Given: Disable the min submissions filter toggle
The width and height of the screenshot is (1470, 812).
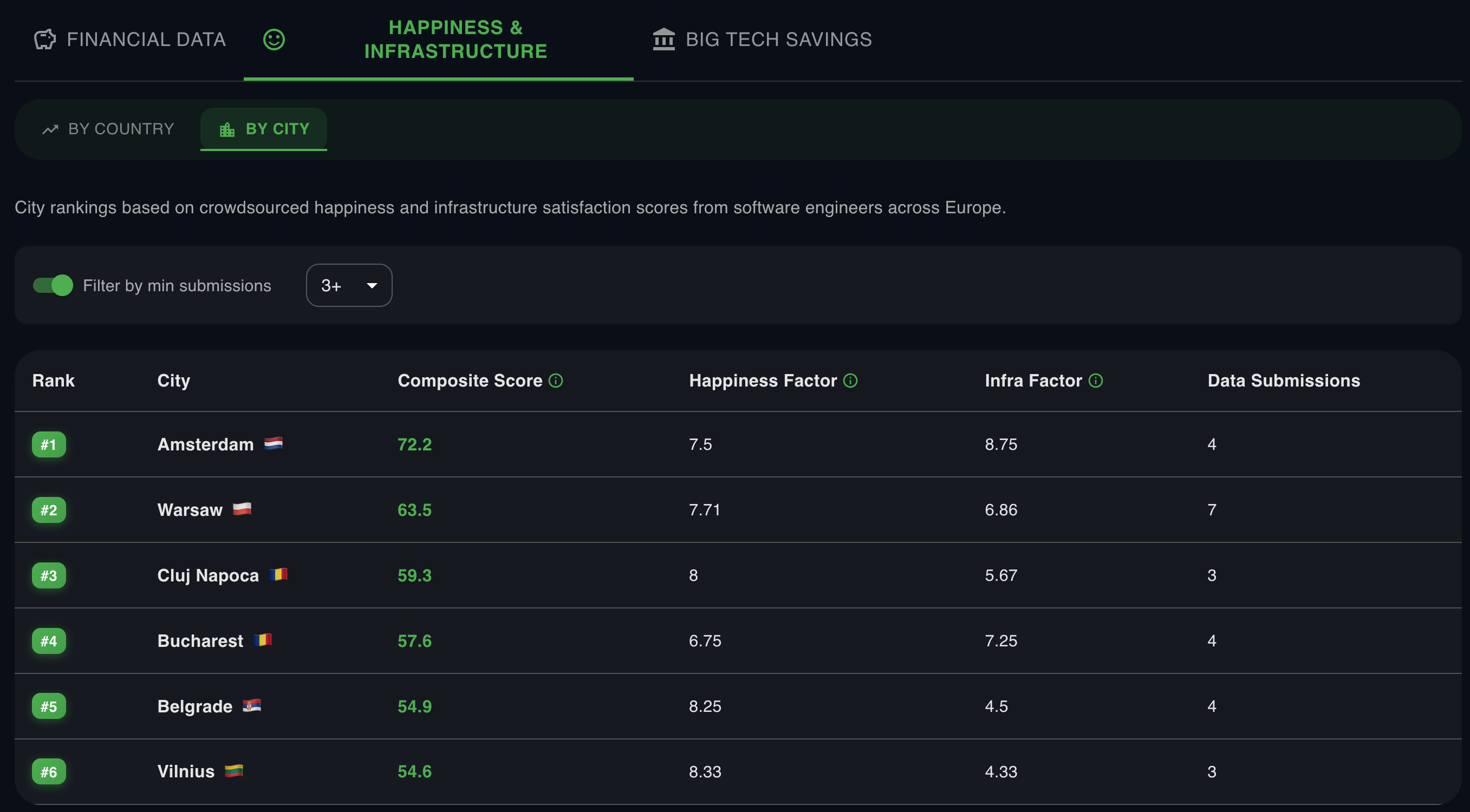Looking at the screenshot, I should coord(53,285).
